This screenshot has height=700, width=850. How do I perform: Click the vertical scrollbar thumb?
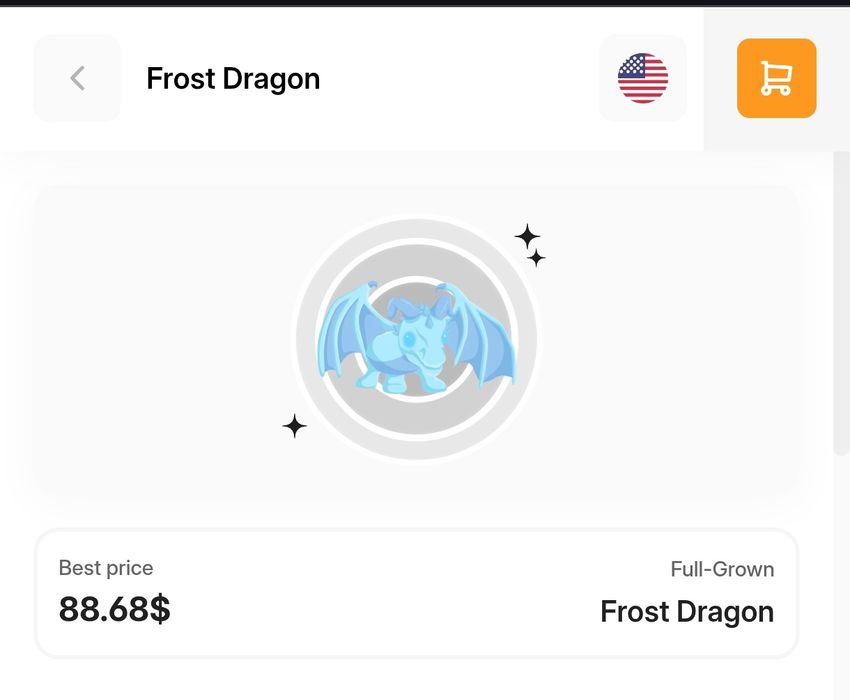841,300
